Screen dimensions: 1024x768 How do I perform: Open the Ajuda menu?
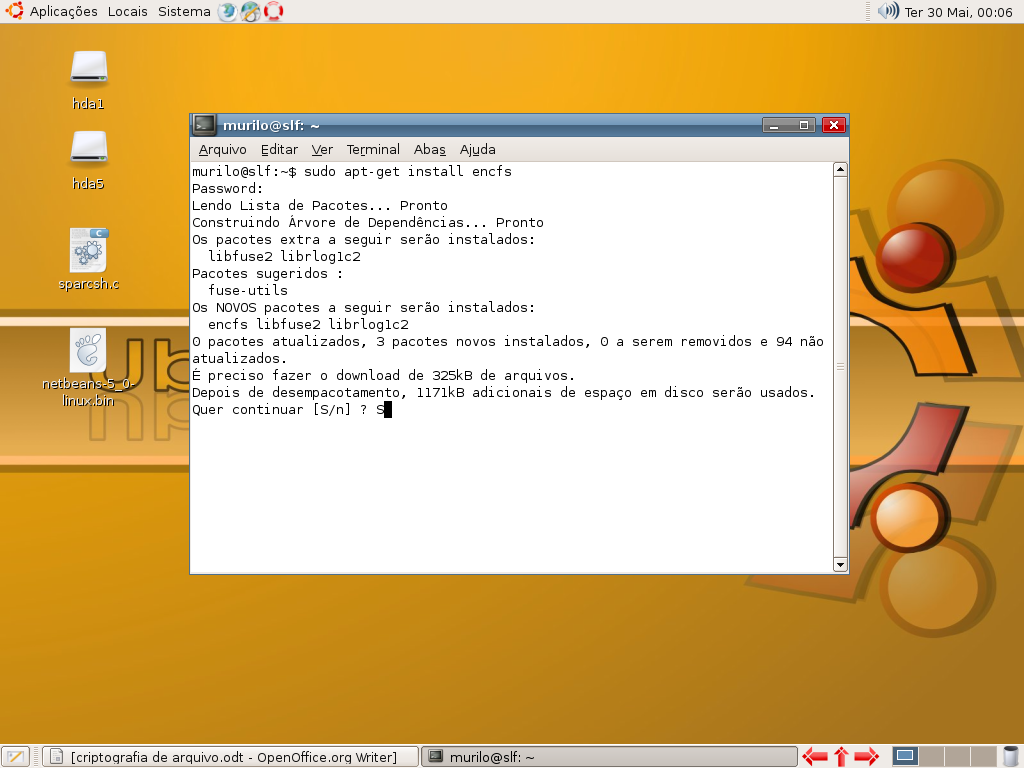(477, 150)
